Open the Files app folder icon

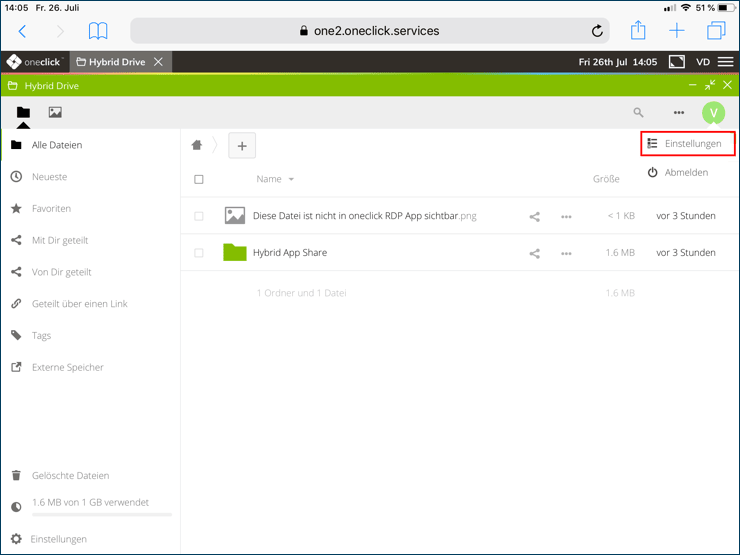pyautogui.click(x=23, y=113)
